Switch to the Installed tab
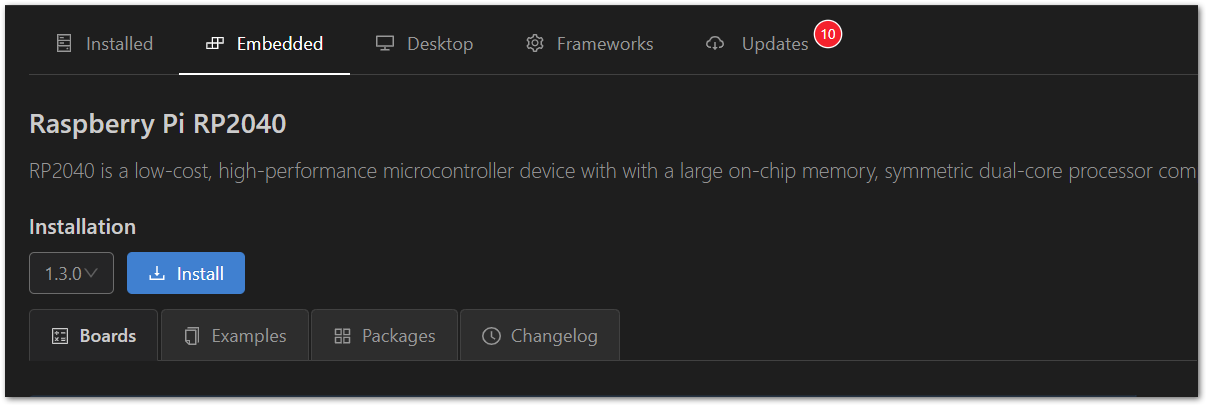This screenshot has width=1207, height=406. click(x=104, y=44)
